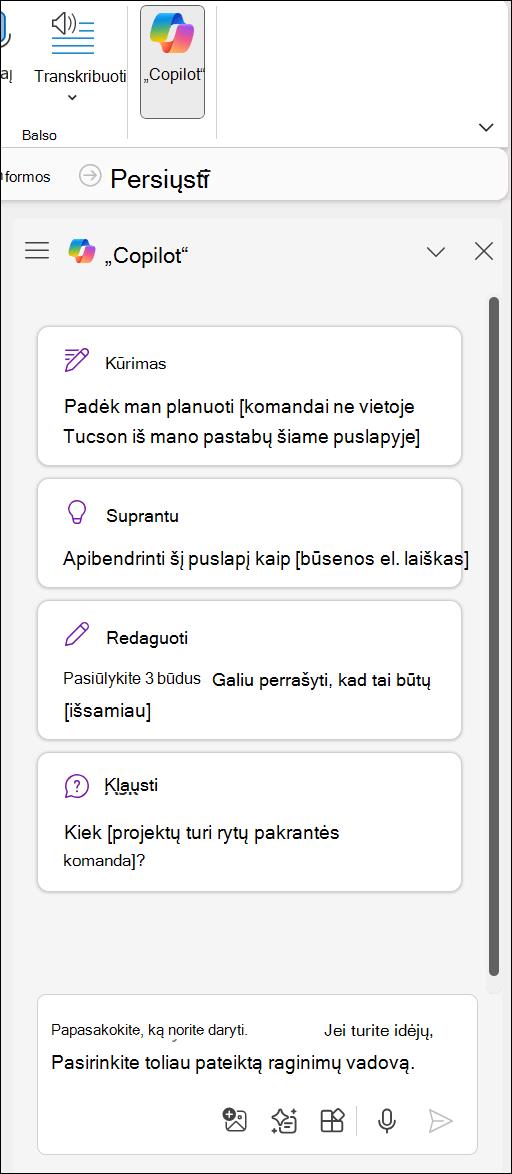Expand the Transkribuoti dropdown arrow

click(x=73, y=97)
